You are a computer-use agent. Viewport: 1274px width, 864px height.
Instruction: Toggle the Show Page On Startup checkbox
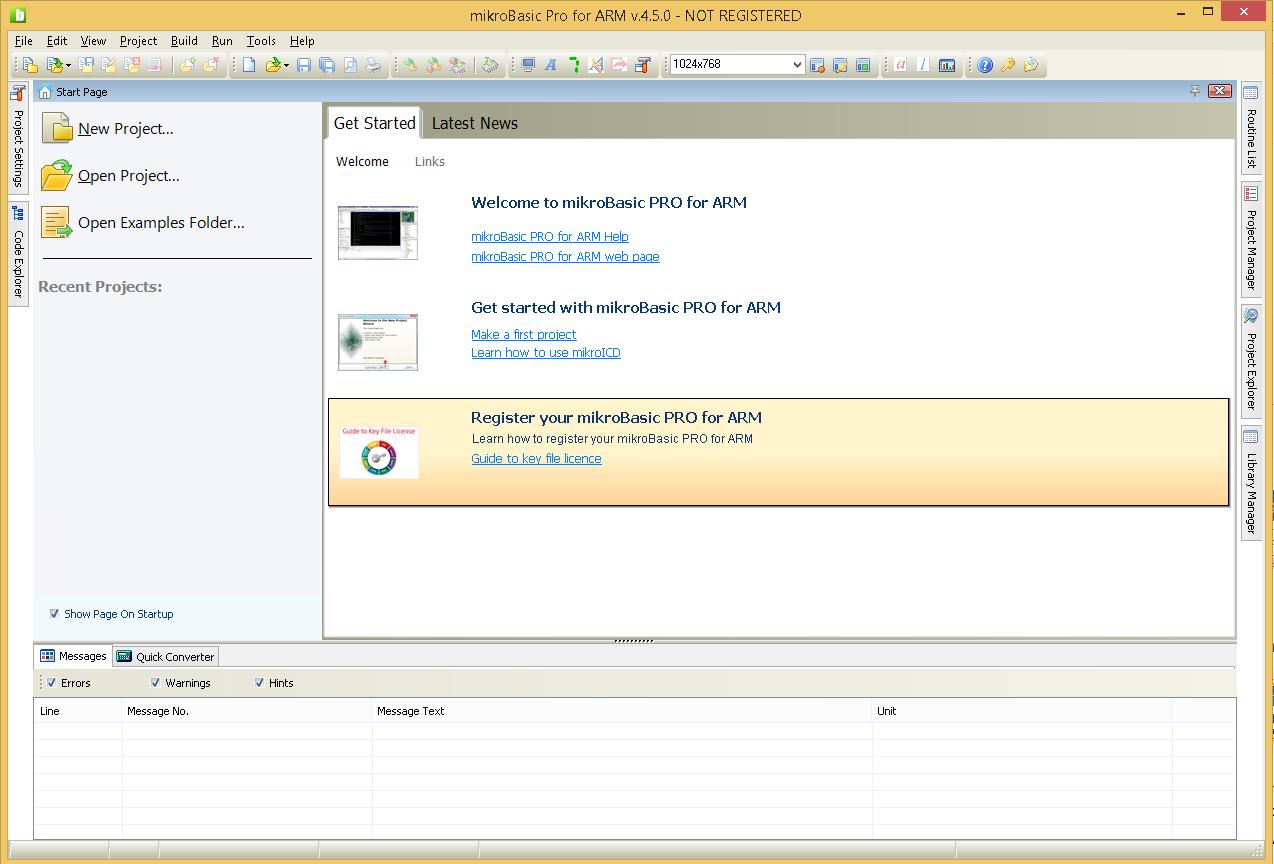click(54, 614)
